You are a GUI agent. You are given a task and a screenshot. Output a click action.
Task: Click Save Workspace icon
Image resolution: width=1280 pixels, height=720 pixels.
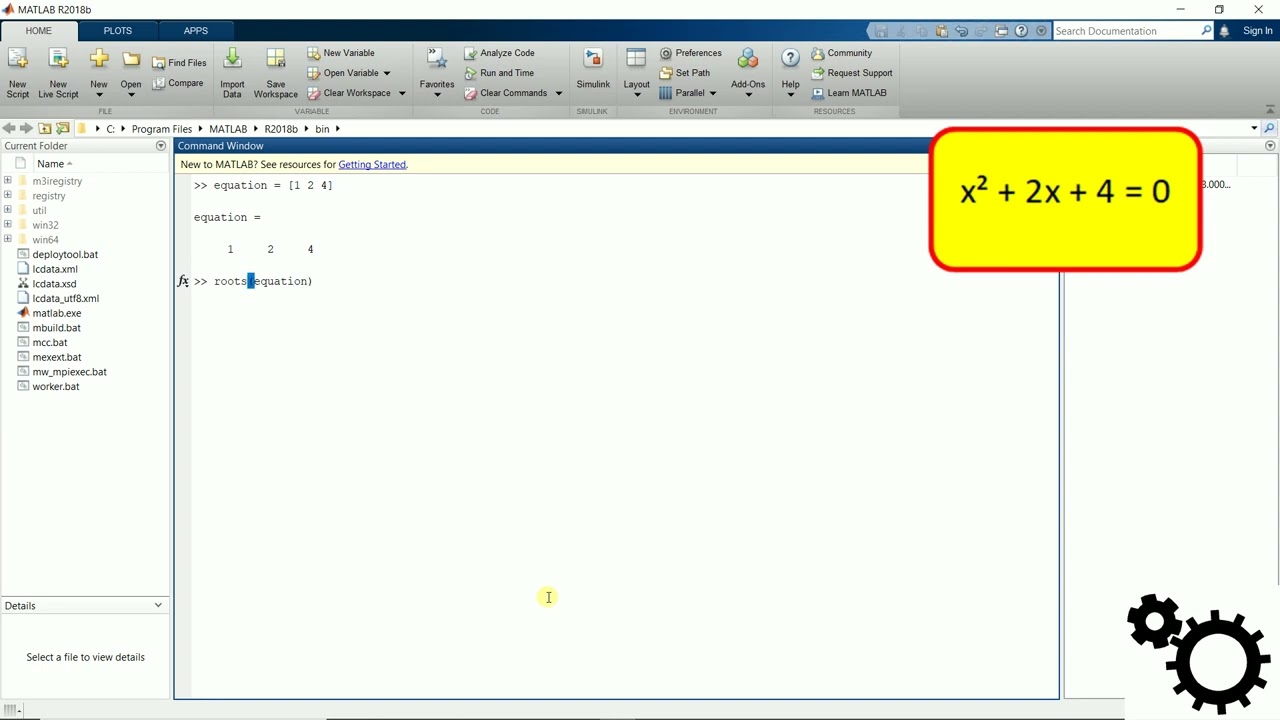(276, 60)
